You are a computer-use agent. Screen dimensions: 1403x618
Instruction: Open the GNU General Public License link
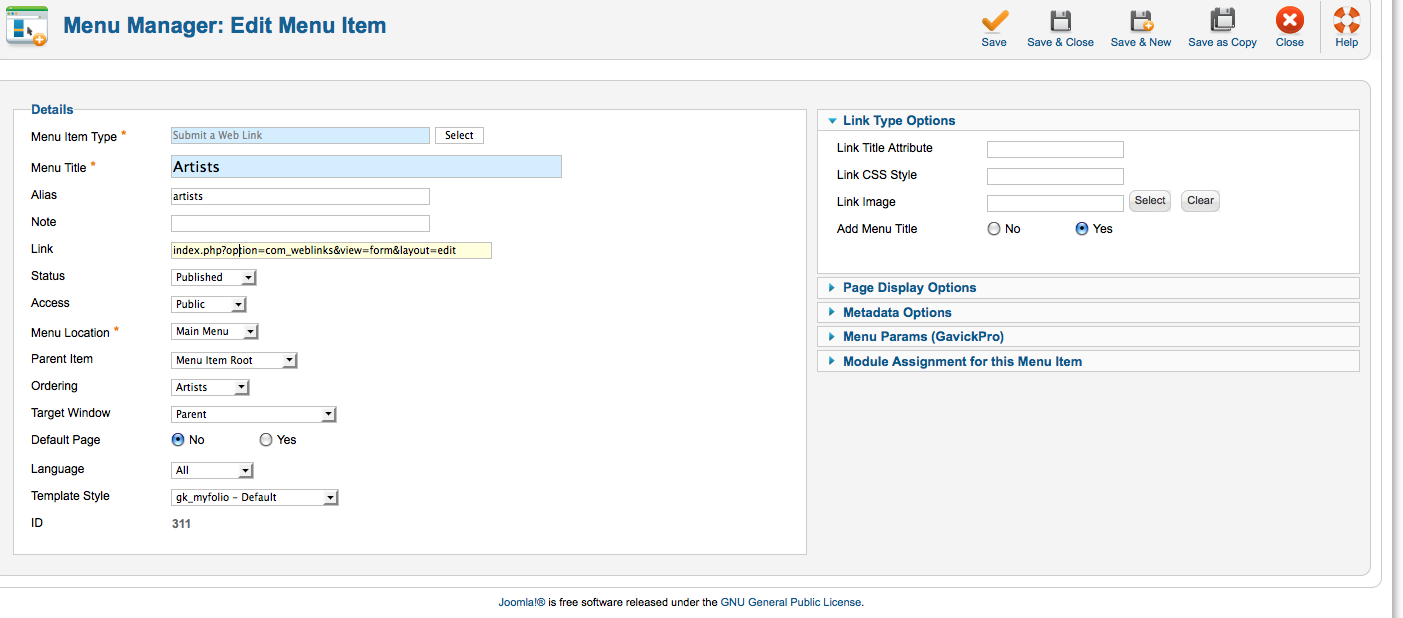791,602
